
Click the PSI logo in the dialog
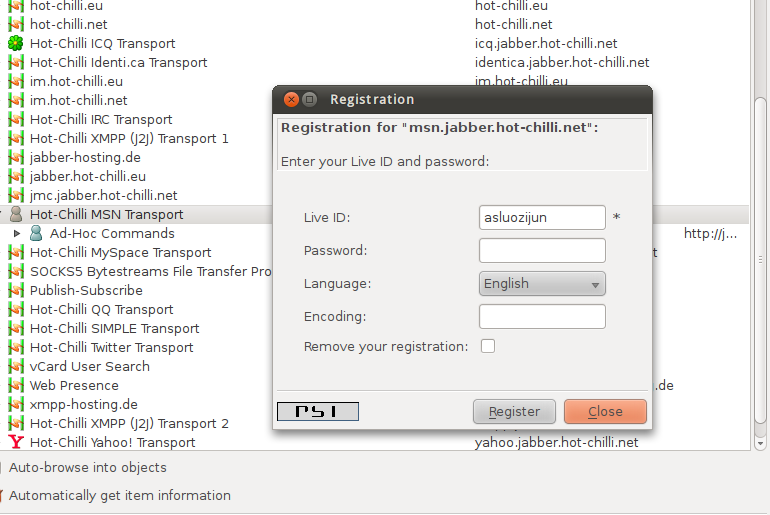point(318,411)
